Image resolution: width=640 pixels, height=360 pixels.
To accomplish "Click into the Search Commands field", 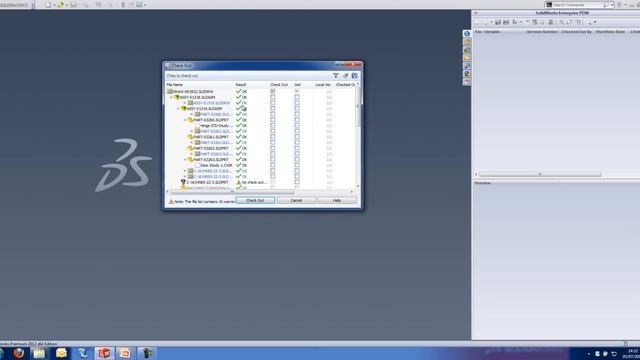I will [577, 5].
